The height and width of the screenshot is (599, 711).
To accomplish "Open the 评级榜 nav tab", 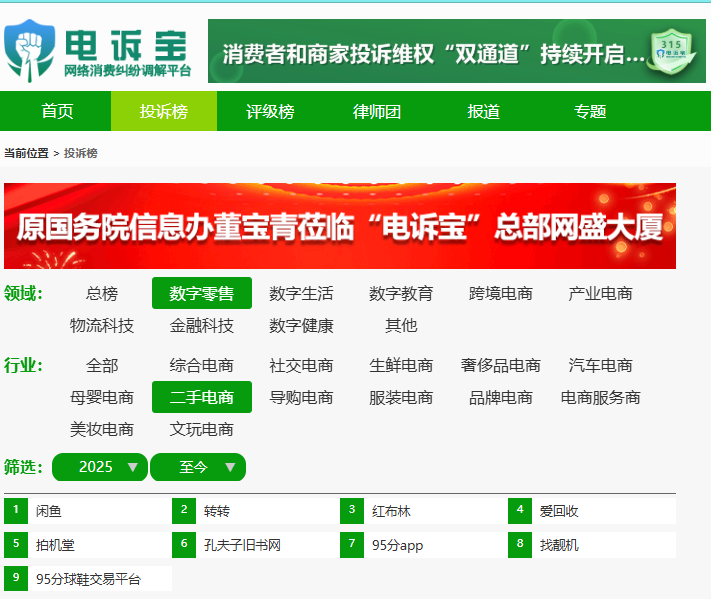I will click(x=270, y=111).
